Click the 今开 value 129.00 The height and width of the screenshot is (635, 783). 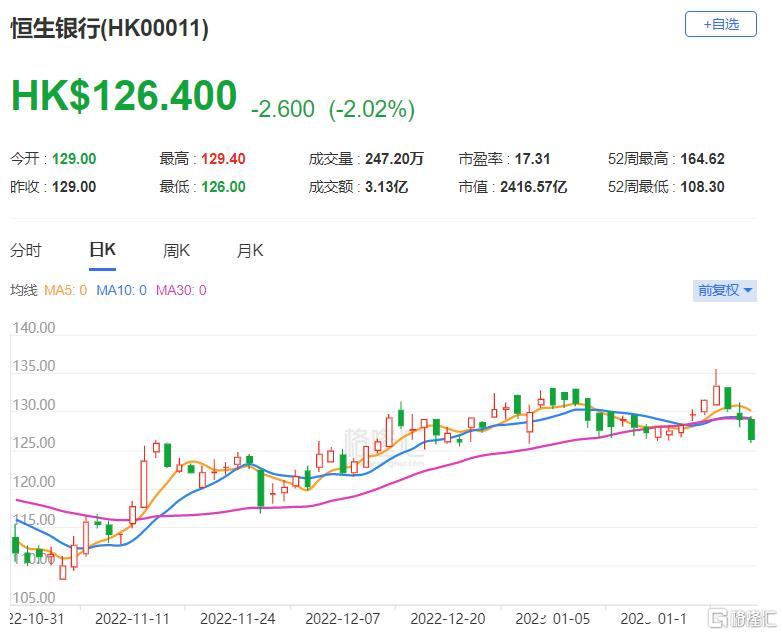[74, 159]
